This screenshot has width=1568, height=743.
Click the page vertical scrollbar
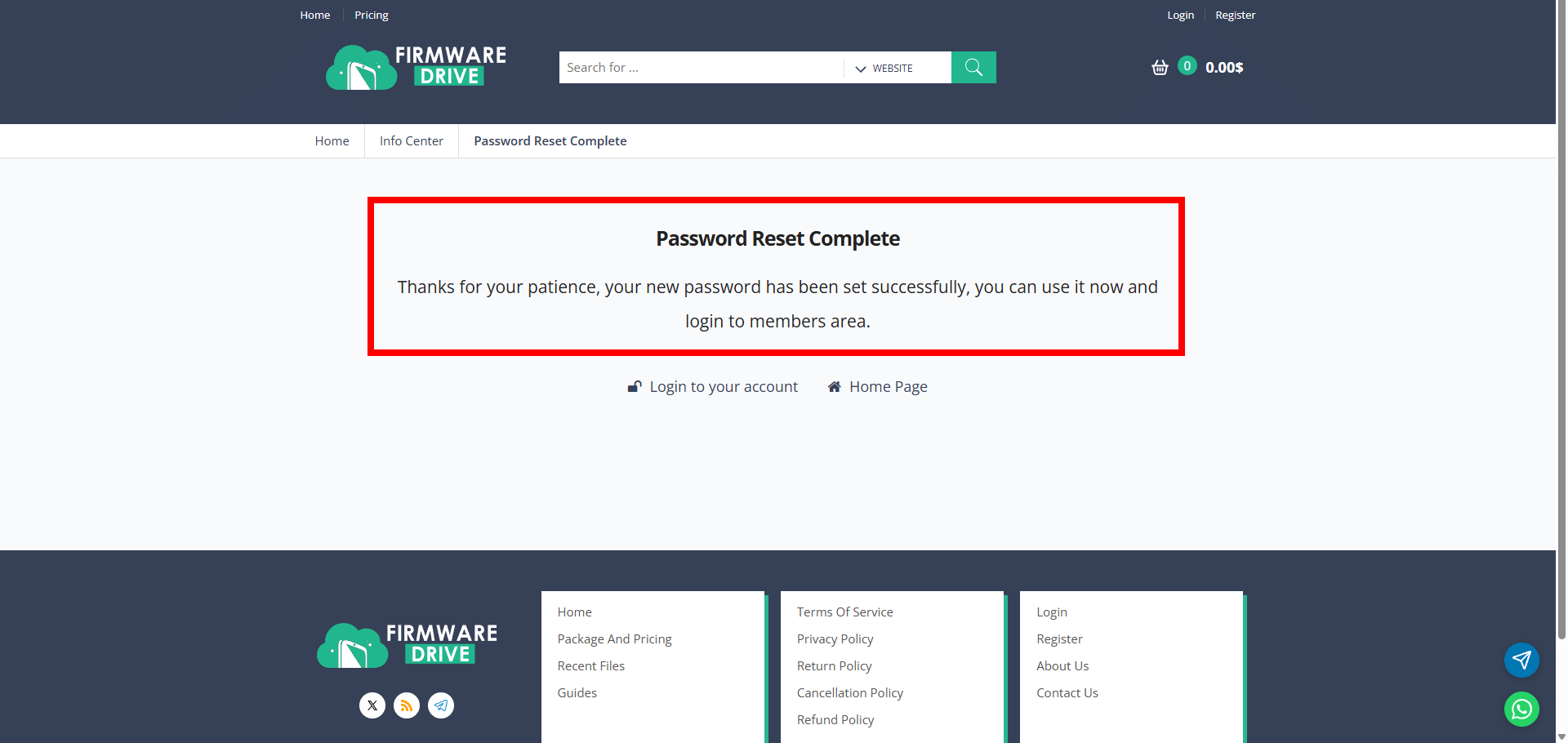1561,327
